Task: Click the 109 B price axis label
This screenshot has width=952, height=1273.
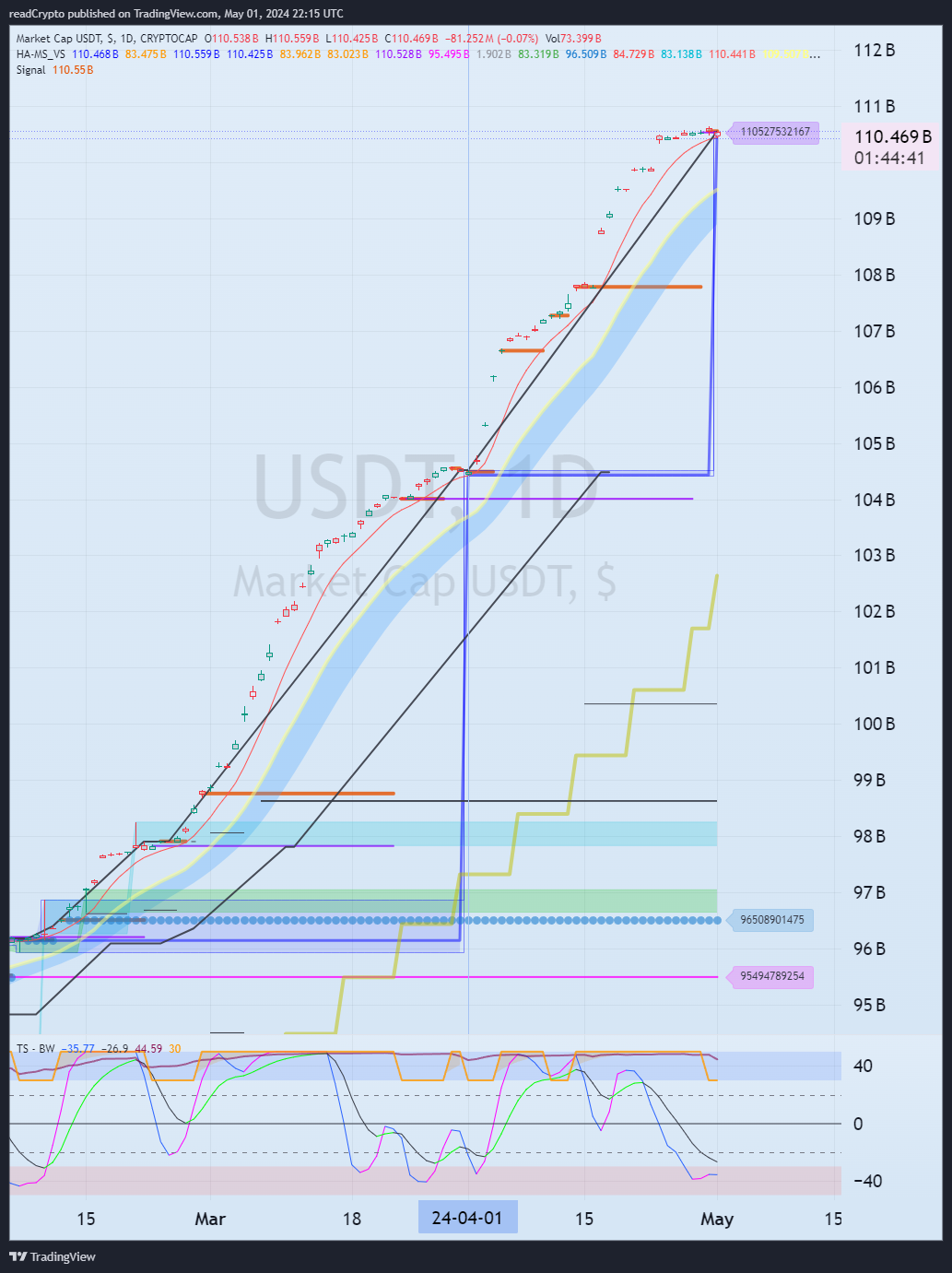Action: click(x=875, y=218)
